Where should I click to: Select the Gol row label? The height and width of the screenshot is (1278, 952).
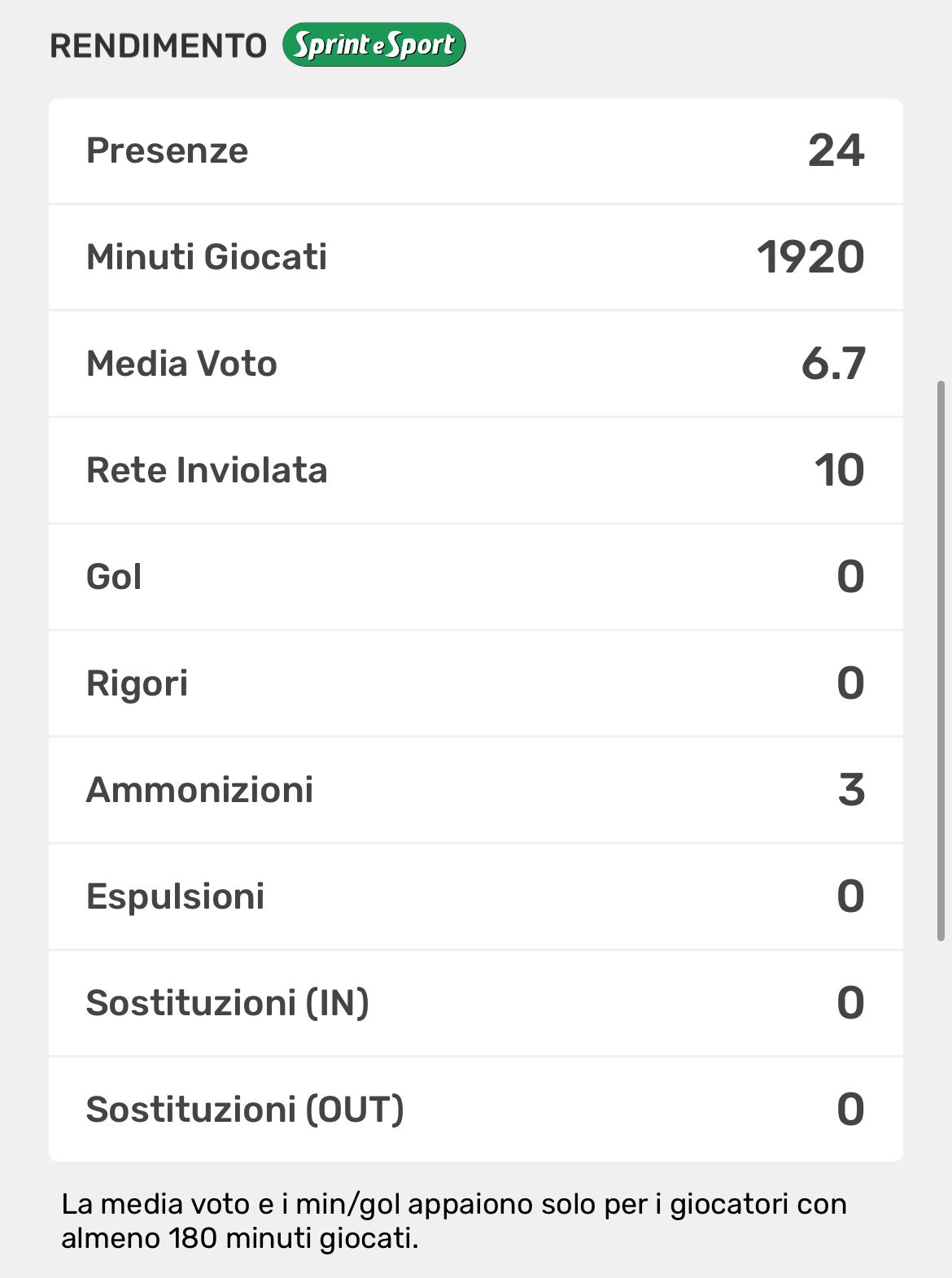114,577
